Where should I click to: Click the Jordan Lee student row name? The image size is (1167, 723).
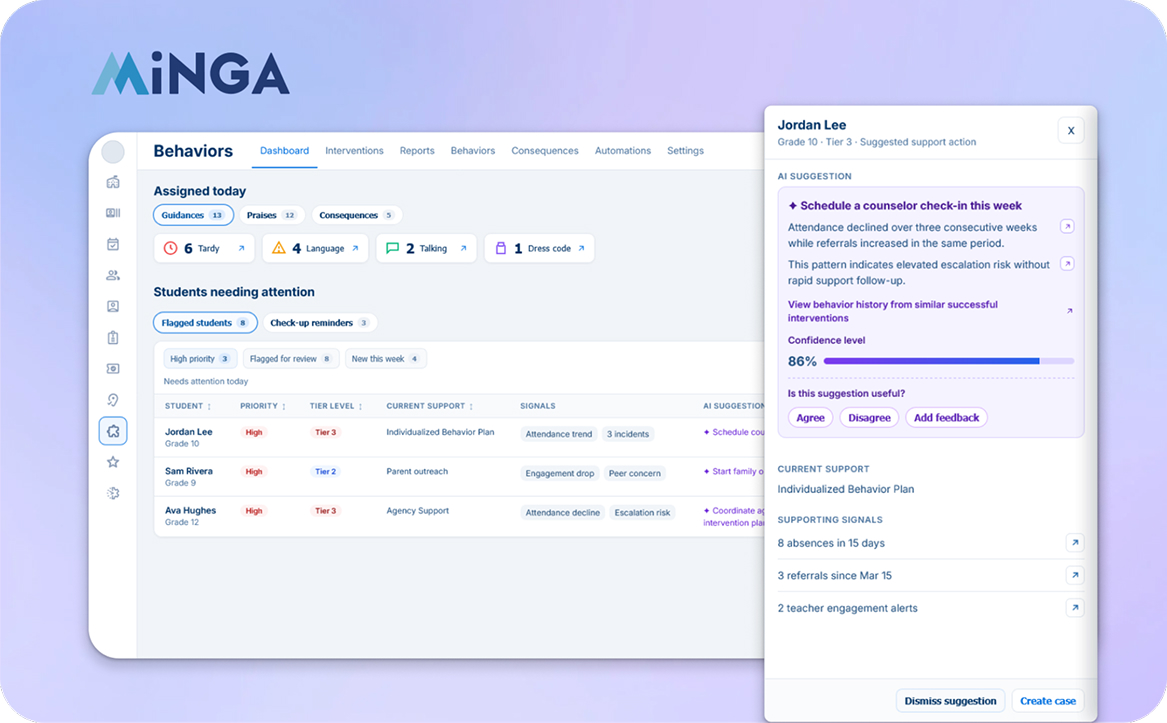[x=188, y=432]
